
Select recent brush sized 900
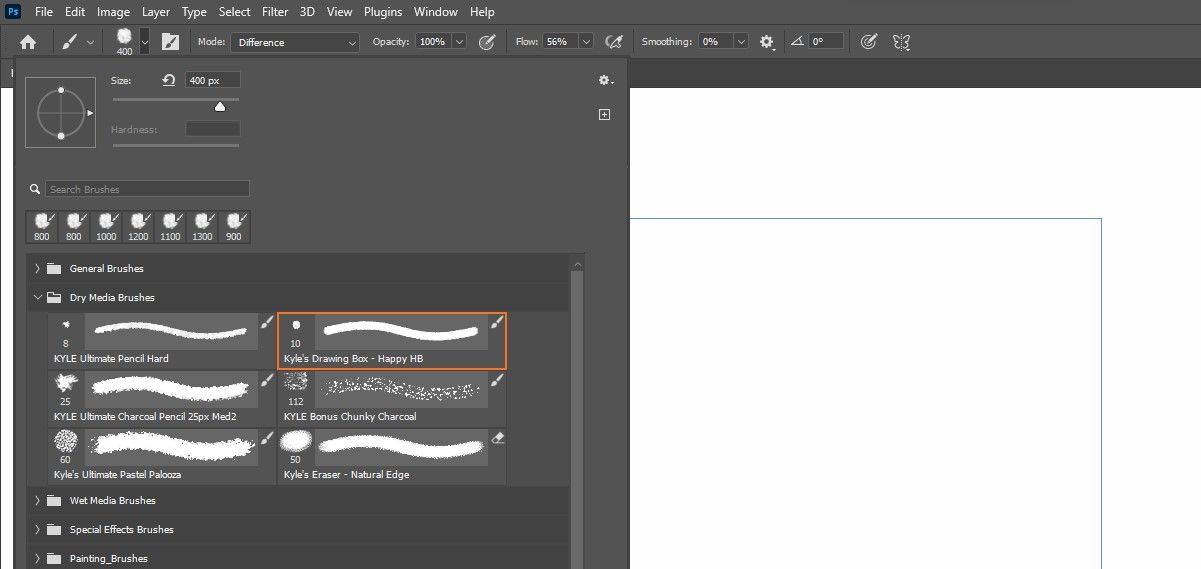click(234, 227)
